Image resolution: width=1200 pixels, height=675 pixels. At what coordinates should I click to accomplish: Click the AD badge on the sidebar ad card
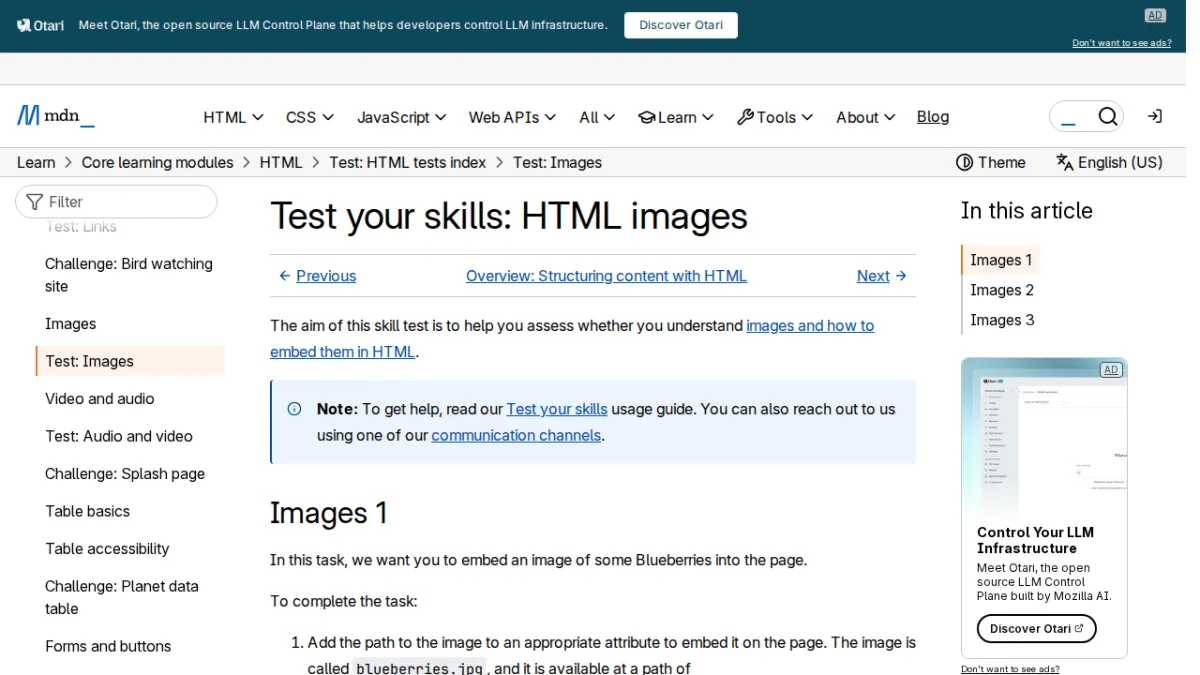pyautogui.click(x=1111, y=369)
